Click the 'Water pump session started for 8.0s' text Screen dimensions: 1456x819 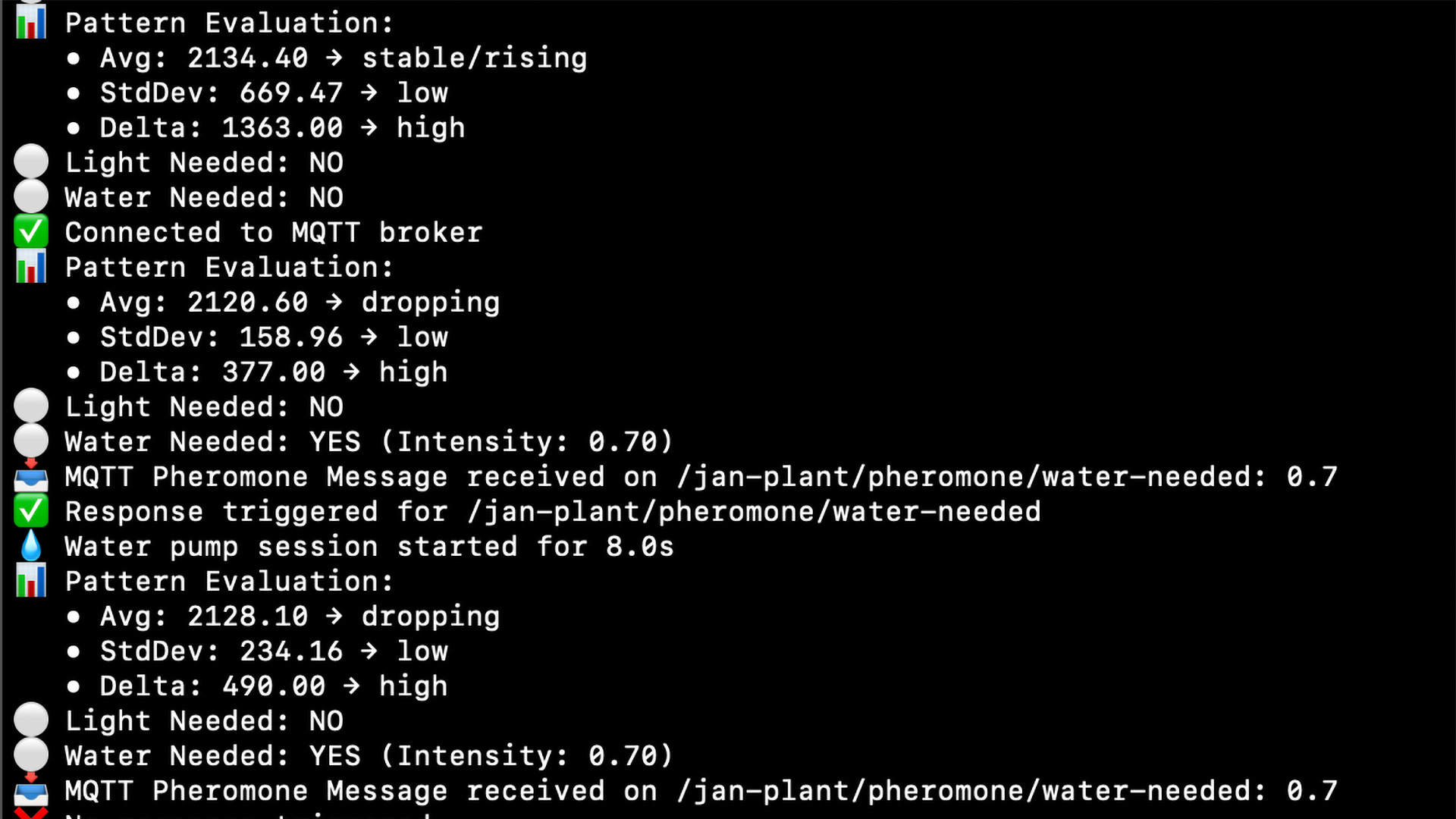pos(369,546)
